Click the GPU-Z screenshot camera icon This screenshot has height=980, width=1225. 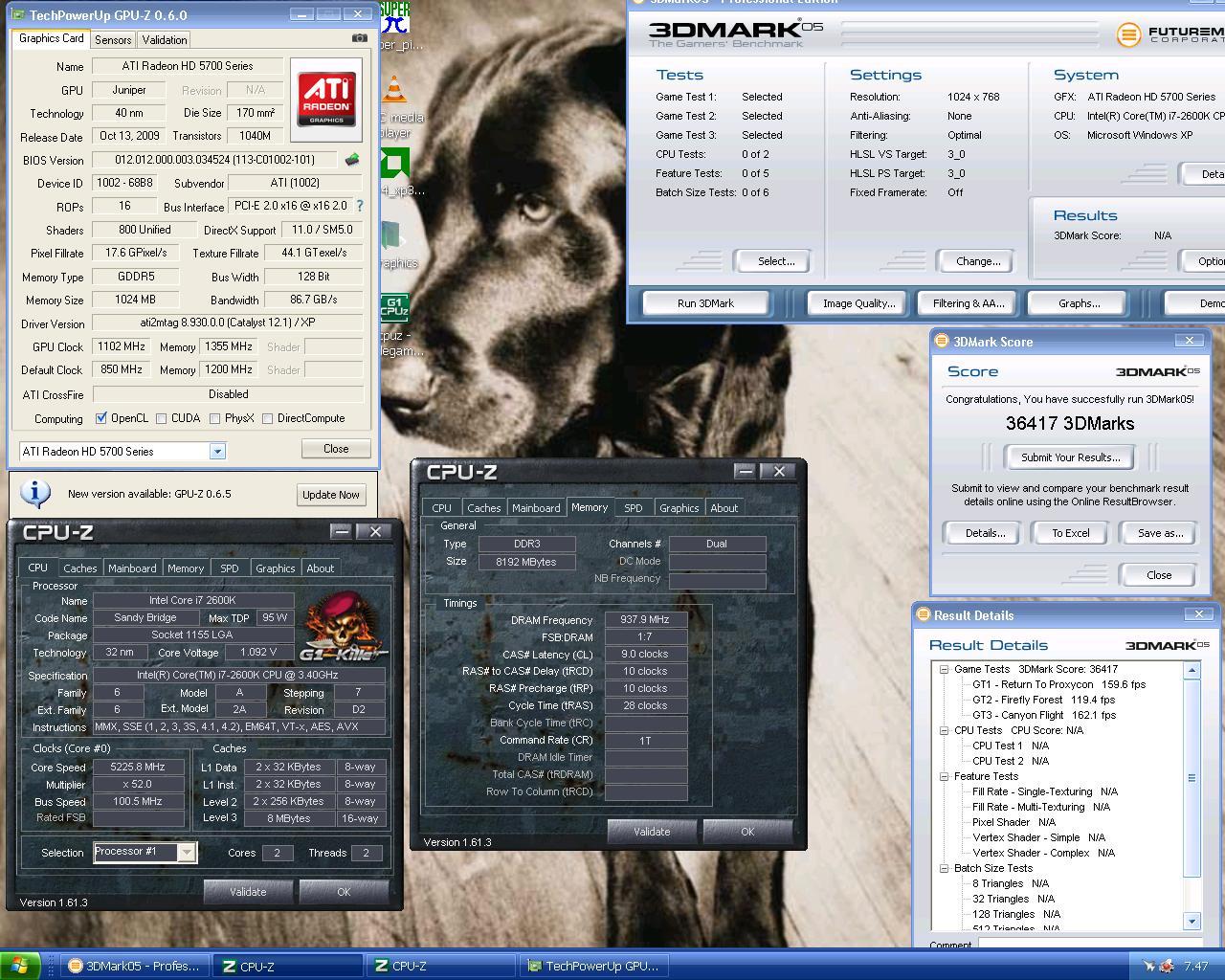[359, 38]
